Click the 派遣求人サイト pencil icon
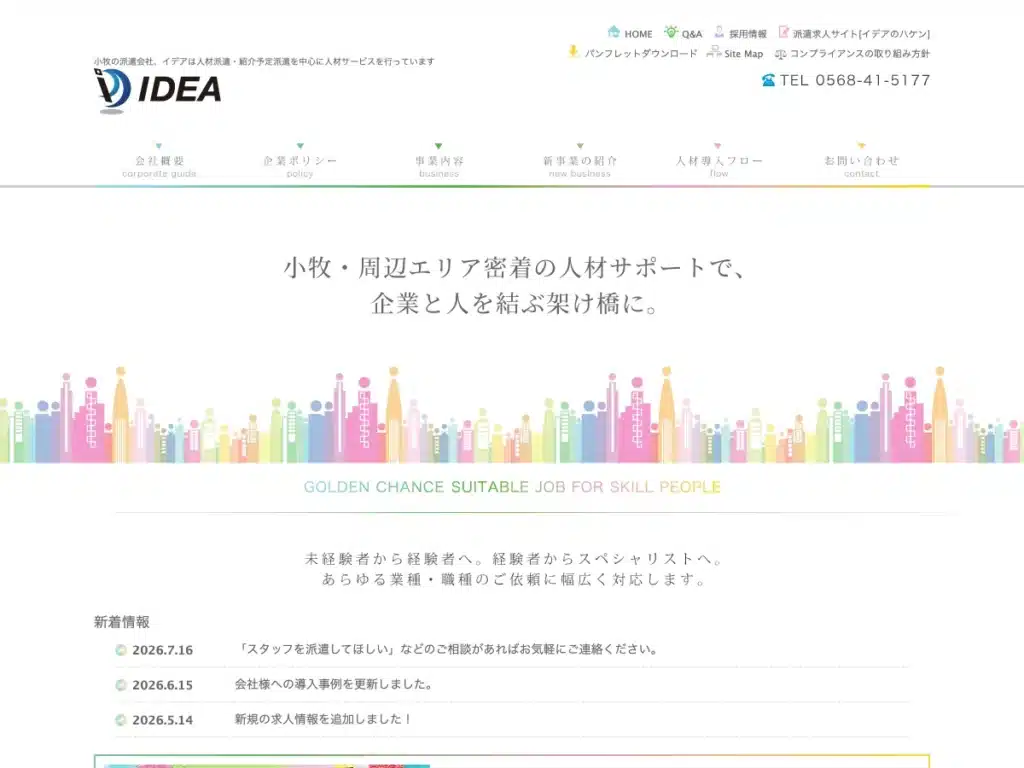The height and width of the screenshot is (768, 1024). (784, 31)
